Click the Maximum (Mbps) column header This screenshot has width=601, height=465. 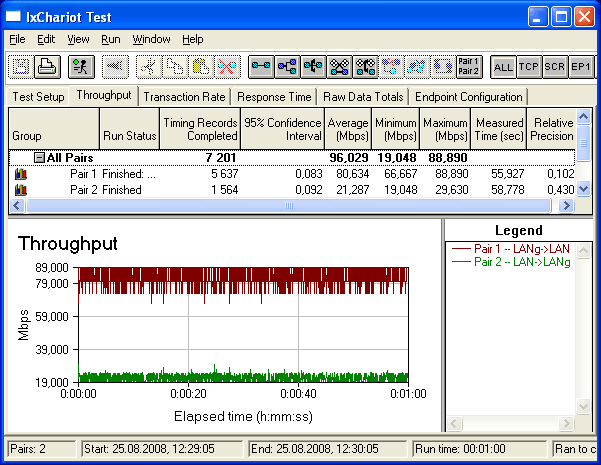[x=445, y=129]
